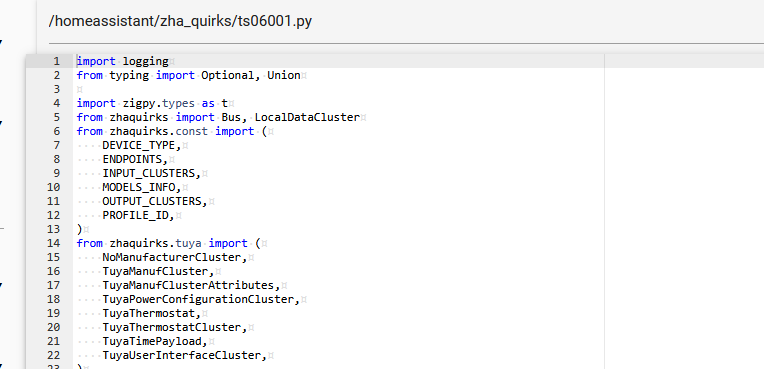
Task: Click 'zhaquirks.tuya' on line 14
Action: 155,244
